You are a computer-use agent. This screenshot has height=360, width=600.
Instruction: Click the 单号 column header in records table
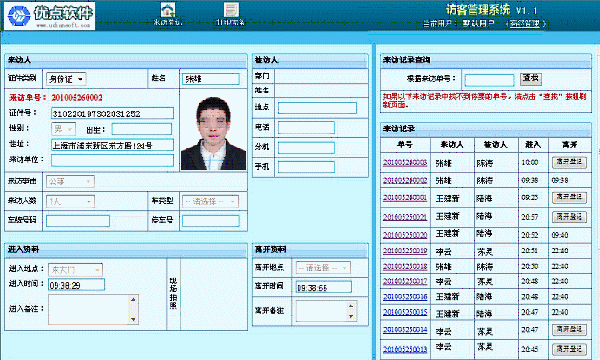pyautogui.click(x=405, y=145)
